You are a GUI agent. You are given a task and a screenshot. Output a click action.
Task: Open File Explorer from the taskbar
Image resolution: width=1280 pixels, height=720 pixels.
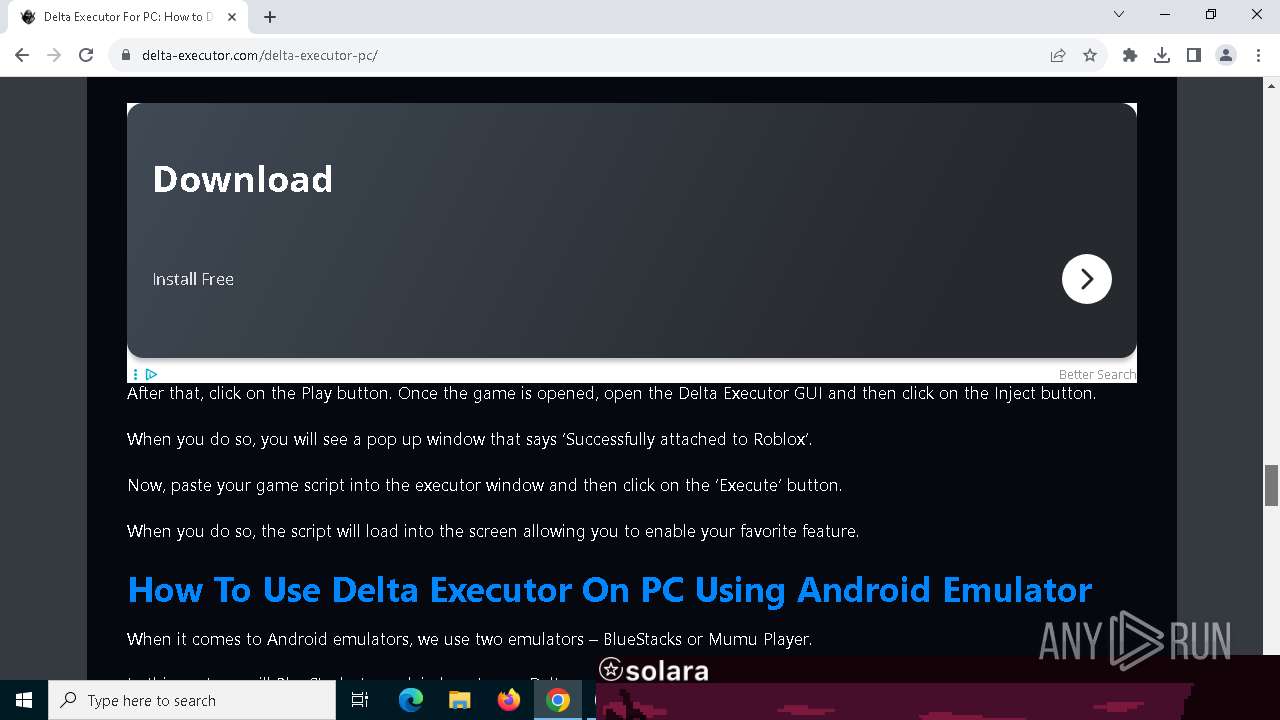[x=460, y=700]
